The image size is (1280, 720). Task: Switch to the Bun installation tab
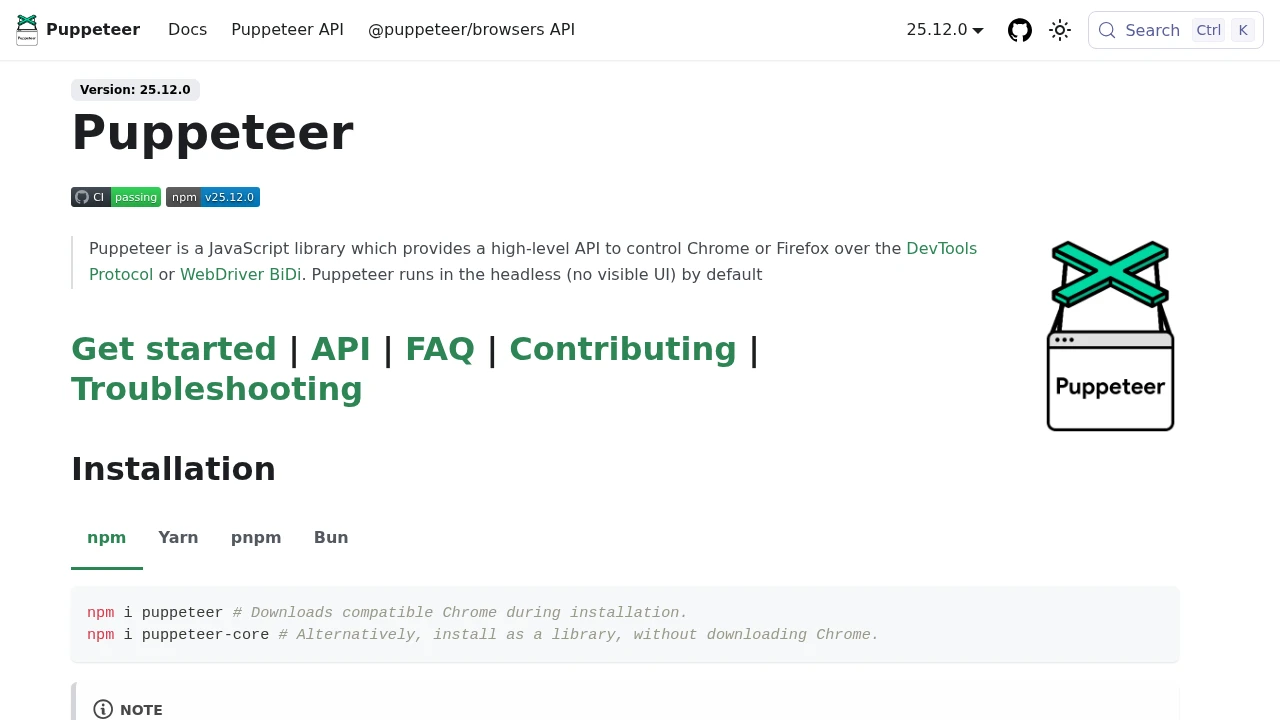331,538
